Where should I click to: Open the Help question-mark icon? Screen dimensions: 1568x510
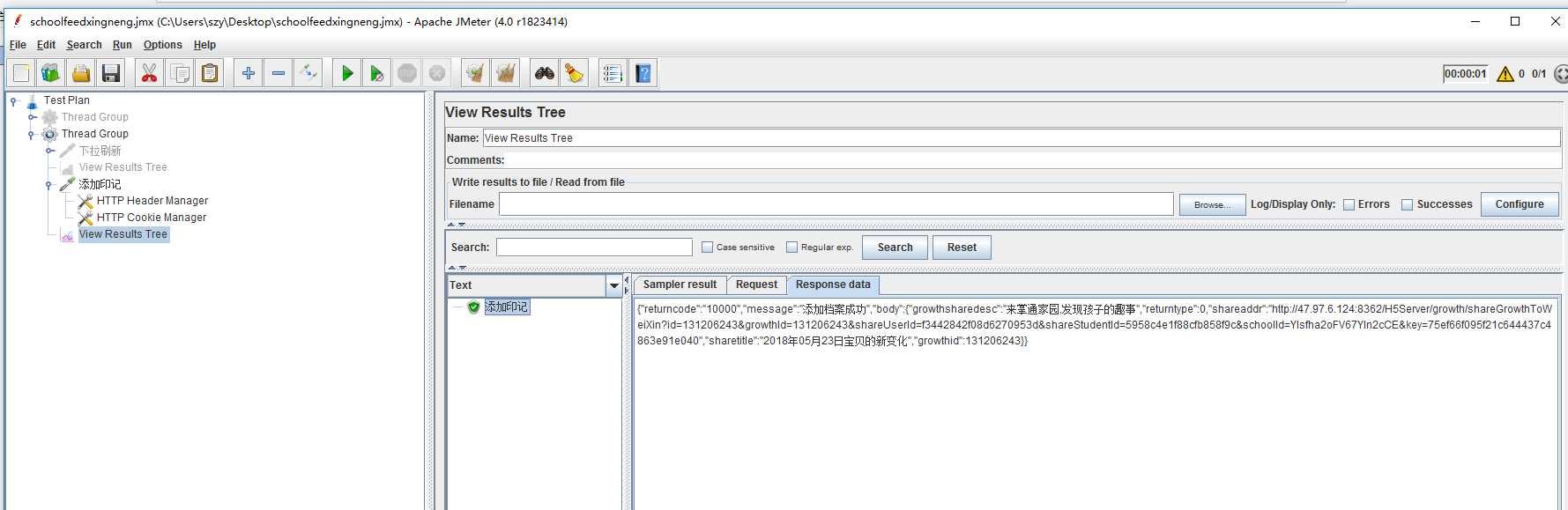pos(643,73)
